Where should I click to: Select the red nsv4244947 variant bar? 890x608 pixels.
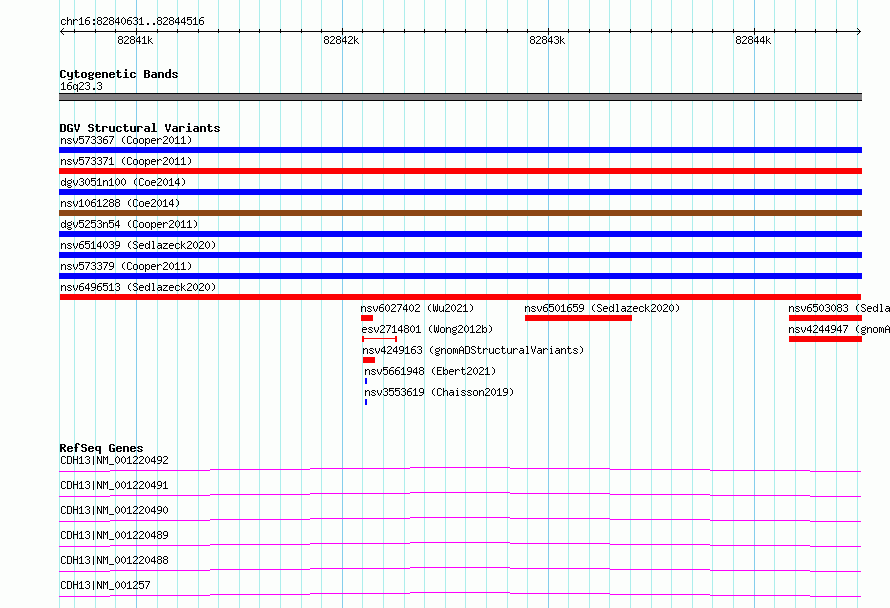(x=825, y=339)
